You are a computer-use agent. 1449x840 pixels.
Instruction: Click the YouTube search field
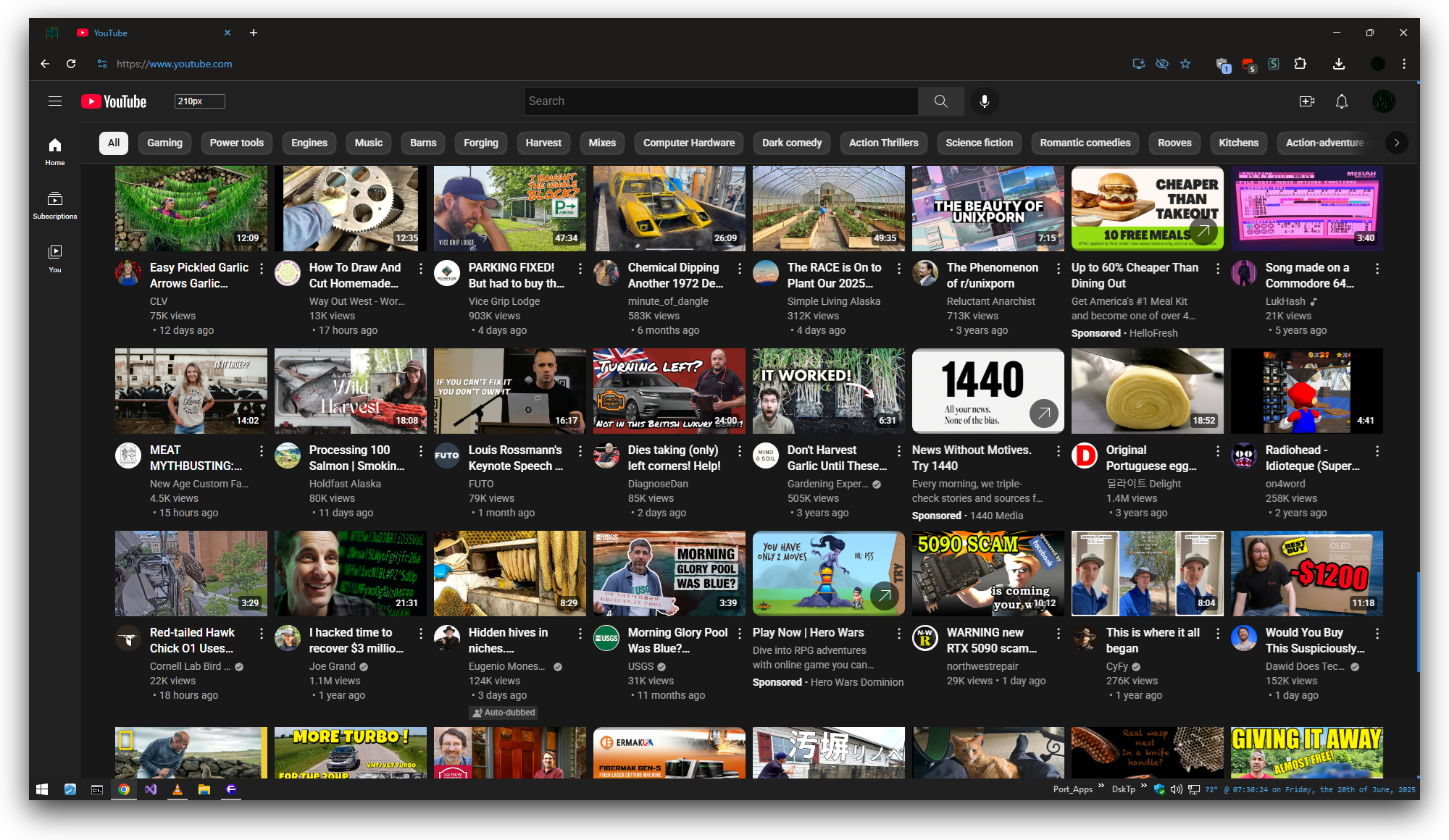click(721, 101)
